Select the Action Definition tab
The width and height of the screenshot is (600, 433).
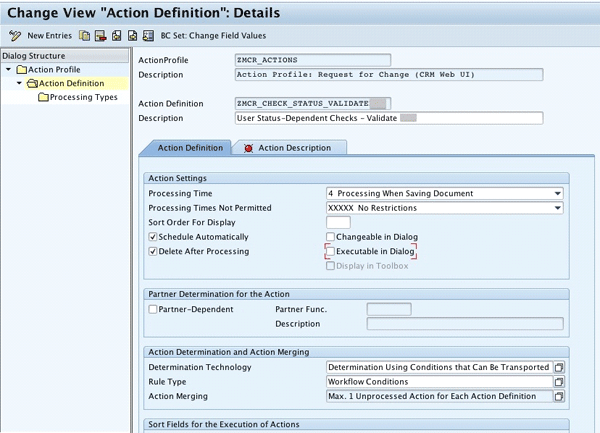tap(190, 148)
